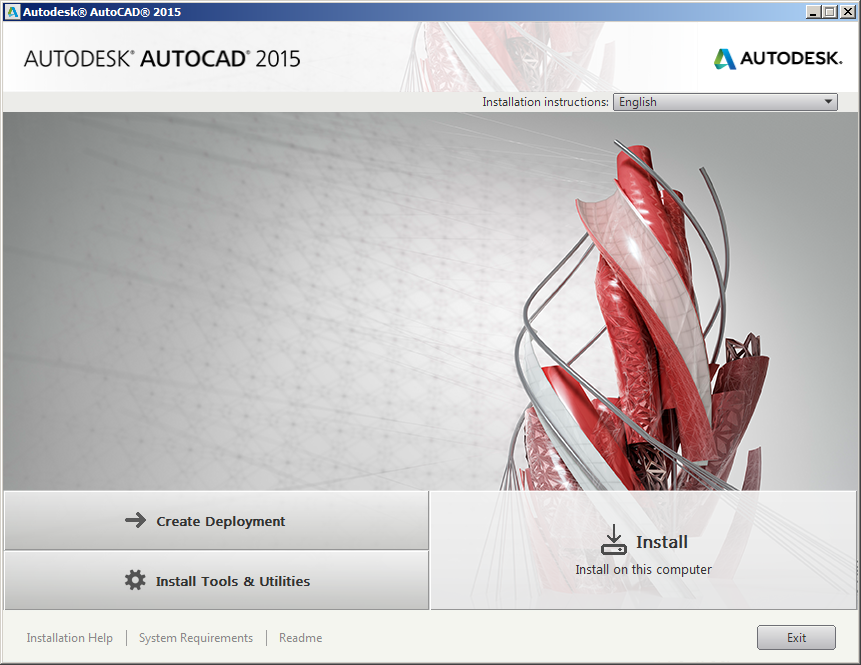Click the "Installation instructions:" label
This screenshot has height=665, width=861.
(545, 102)
